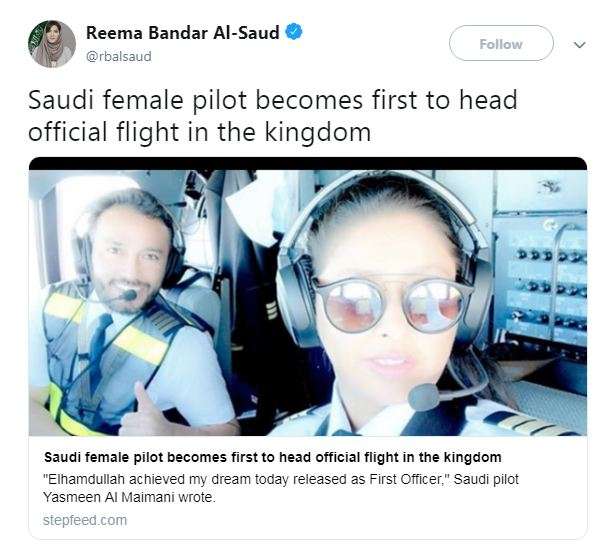Click the foreground pilot's headset microphone
Screen dimensions: 608x556
424,397
